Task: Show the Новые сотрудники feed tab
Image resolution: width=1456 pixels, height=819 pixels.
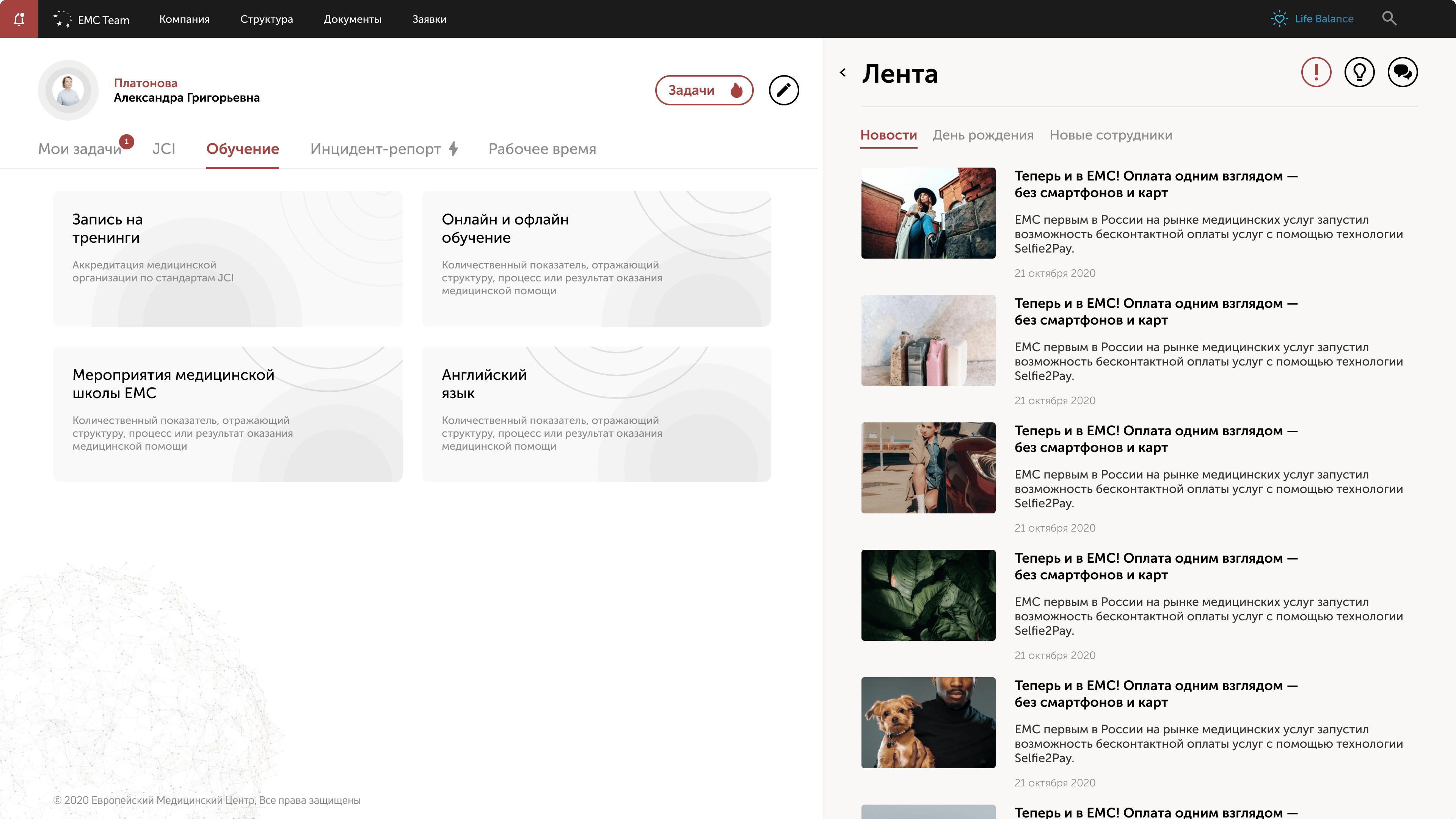Action: click(x=1111, y=135)
